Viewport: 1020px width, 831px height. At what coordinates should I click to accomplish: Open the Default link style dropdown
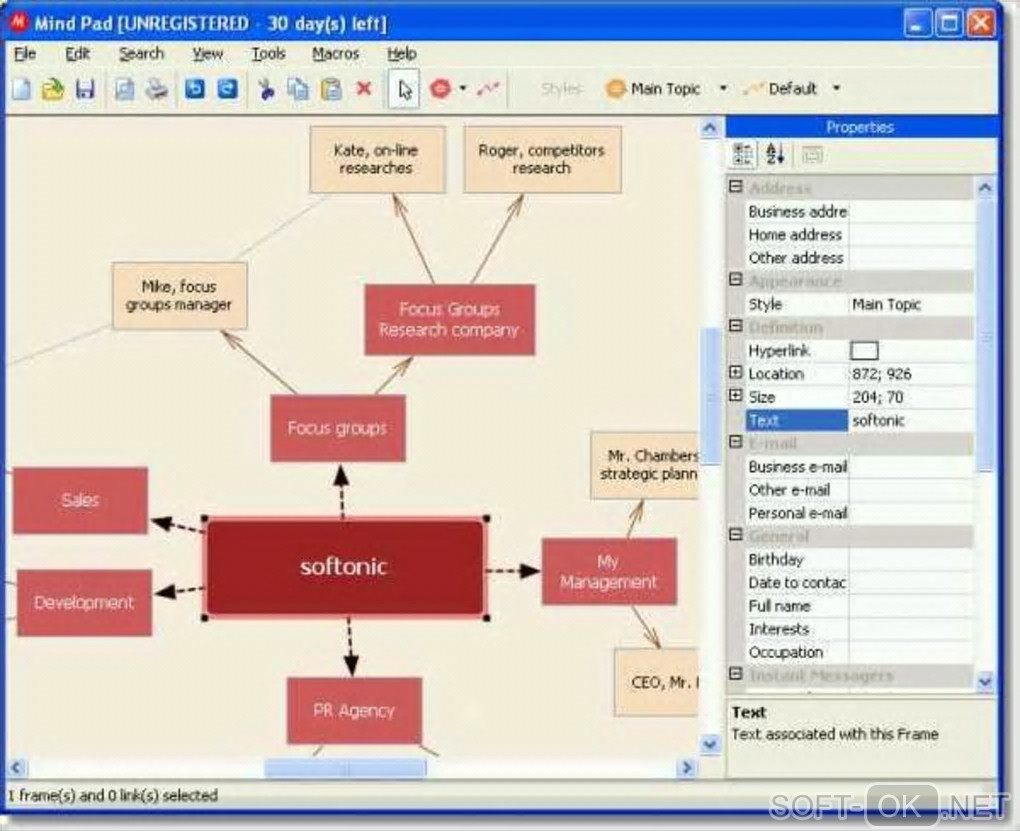point(837,89)
